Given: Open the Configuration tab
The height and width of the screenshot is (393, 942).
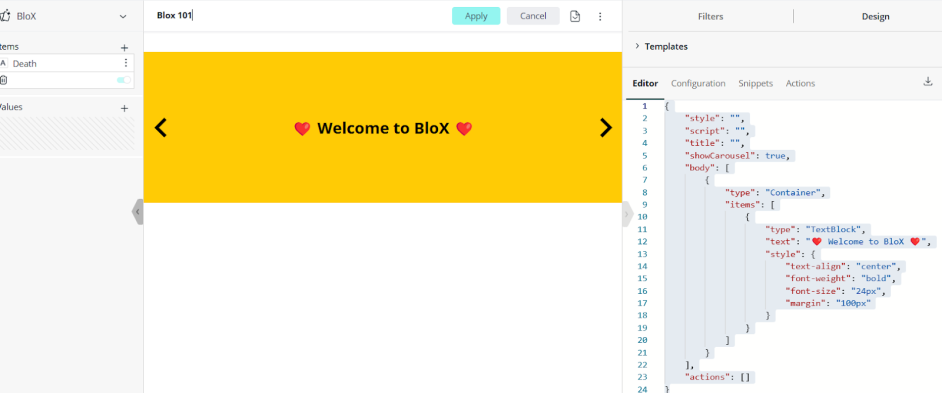Looking at the screenshot, I should (698, 84).
